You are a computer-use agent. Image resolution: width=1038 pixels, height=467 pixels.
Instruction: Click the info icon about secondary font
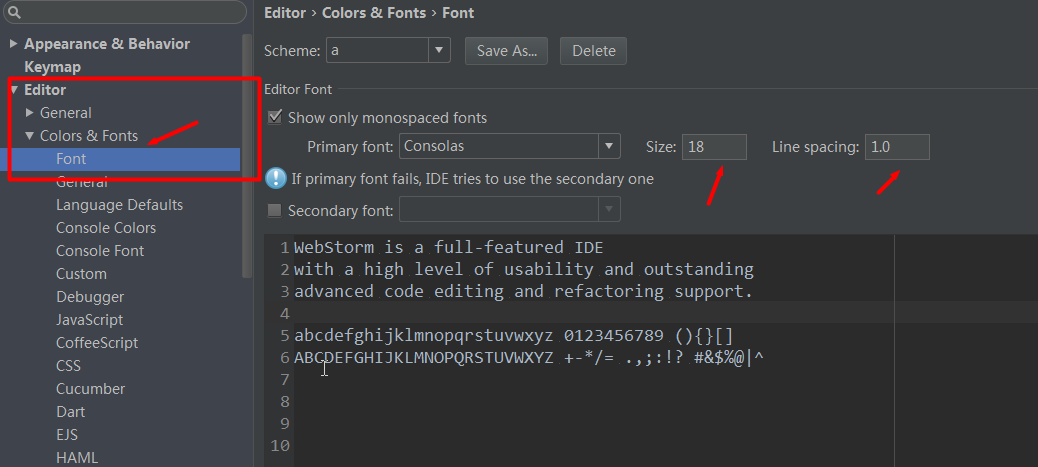click(x=275, y=178)
